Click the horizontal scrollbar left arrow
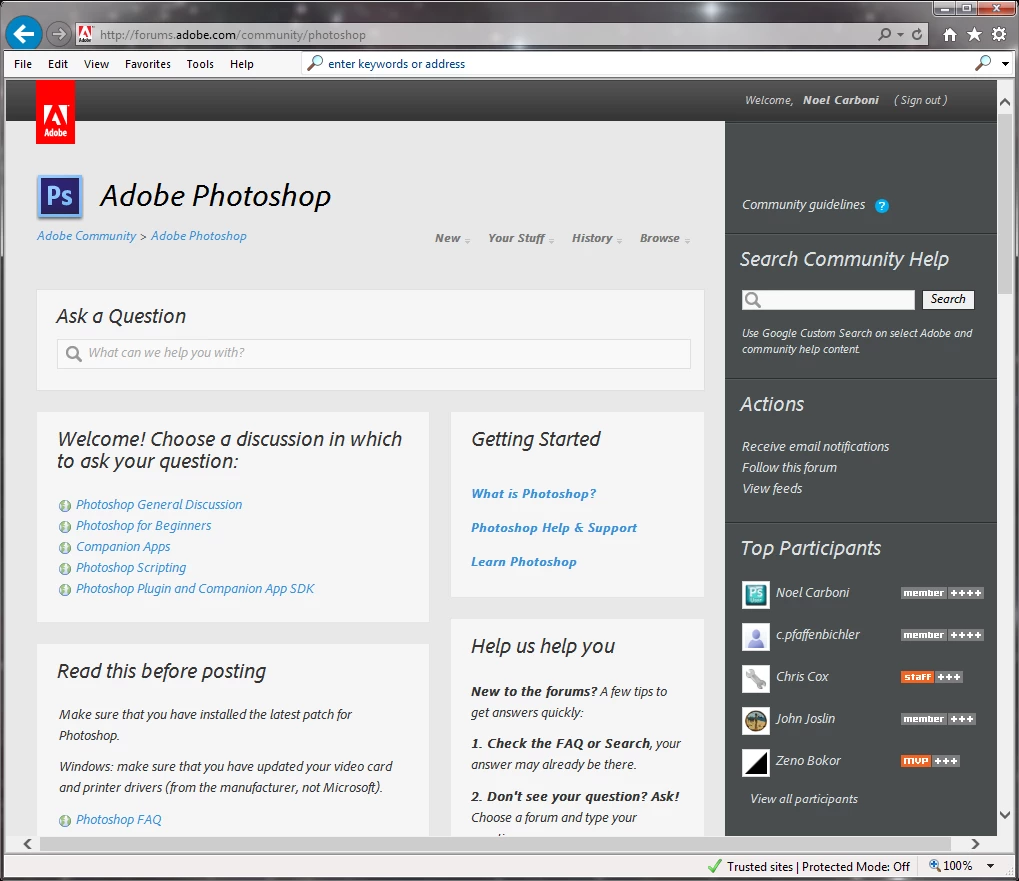The width and height of the screenshot is (1019, 881). [x=28, y=844]
